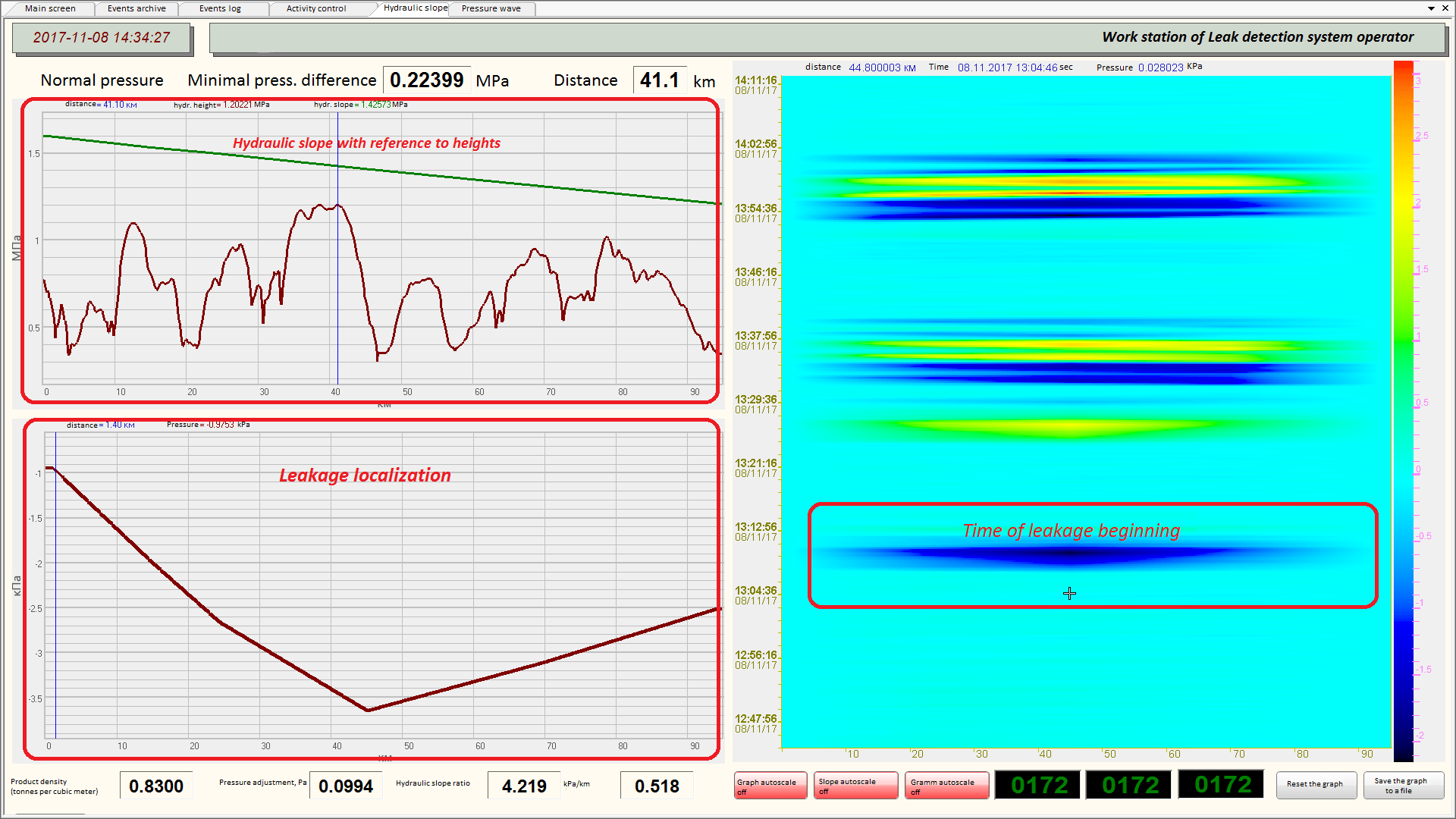Image resolution: width=1456 pixels, height=819 pixels.
Task: Click the Distance 41.1 km field
Action: [659, 80]
